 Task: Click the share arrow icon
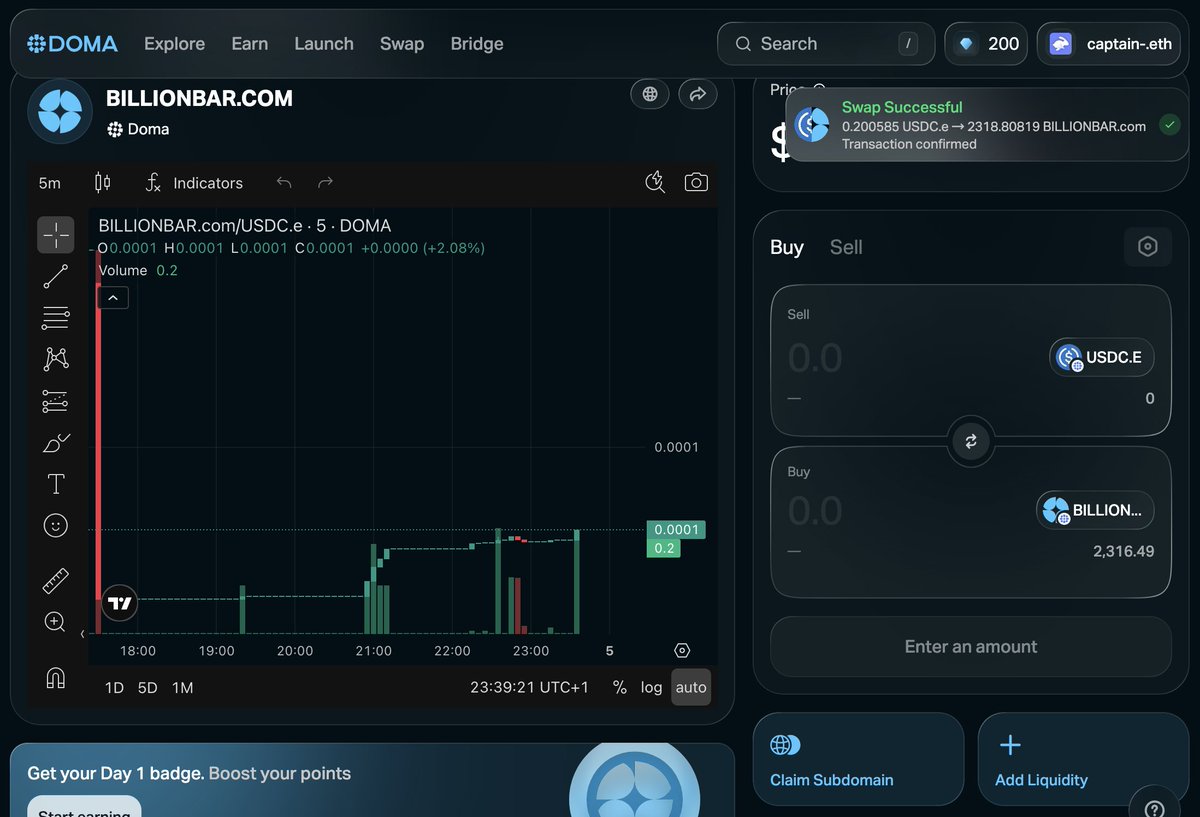[698, 94]
